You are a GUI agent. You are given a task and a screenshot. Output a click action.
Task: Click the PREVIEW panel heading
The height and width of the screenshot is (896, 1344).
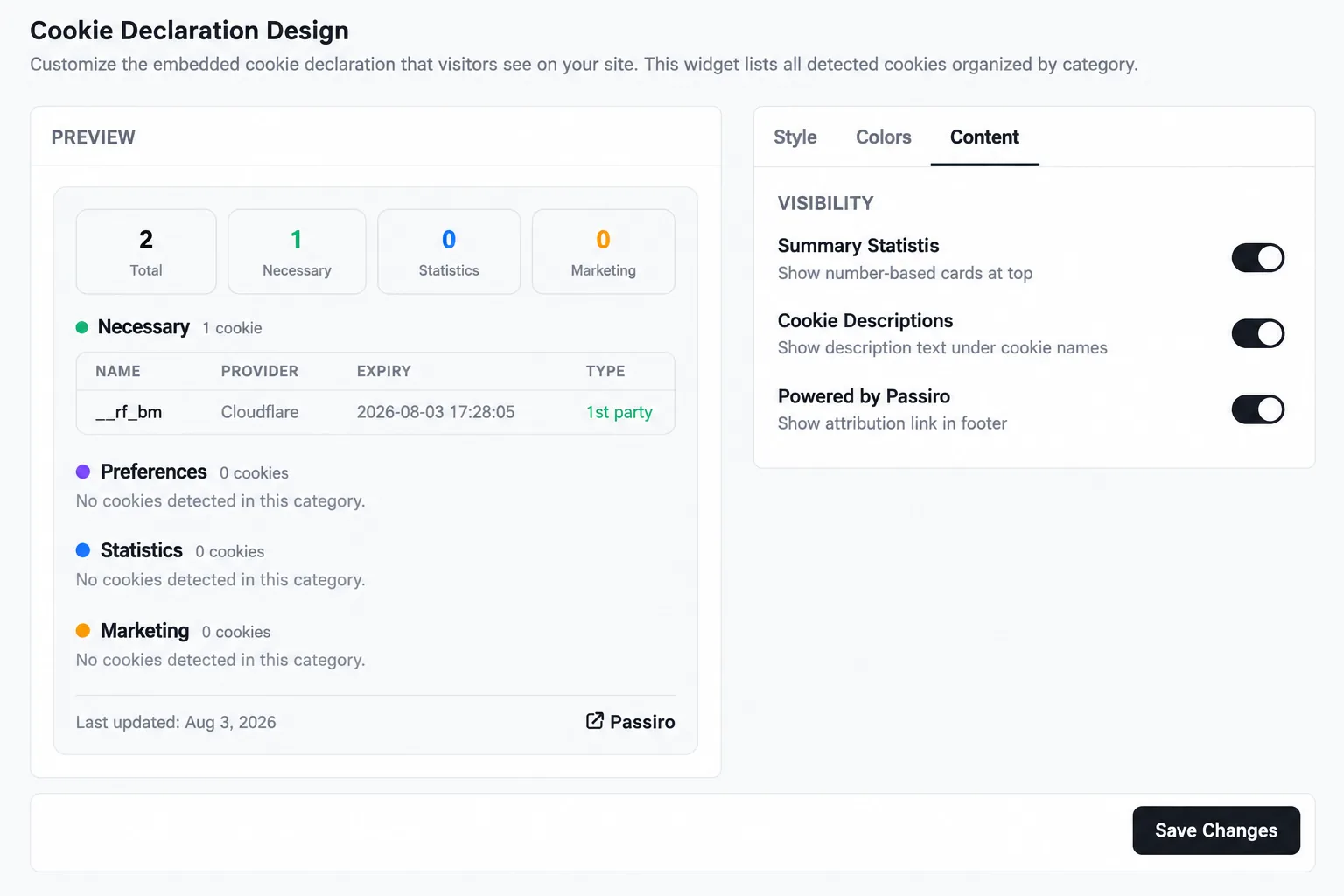point(94,137)
